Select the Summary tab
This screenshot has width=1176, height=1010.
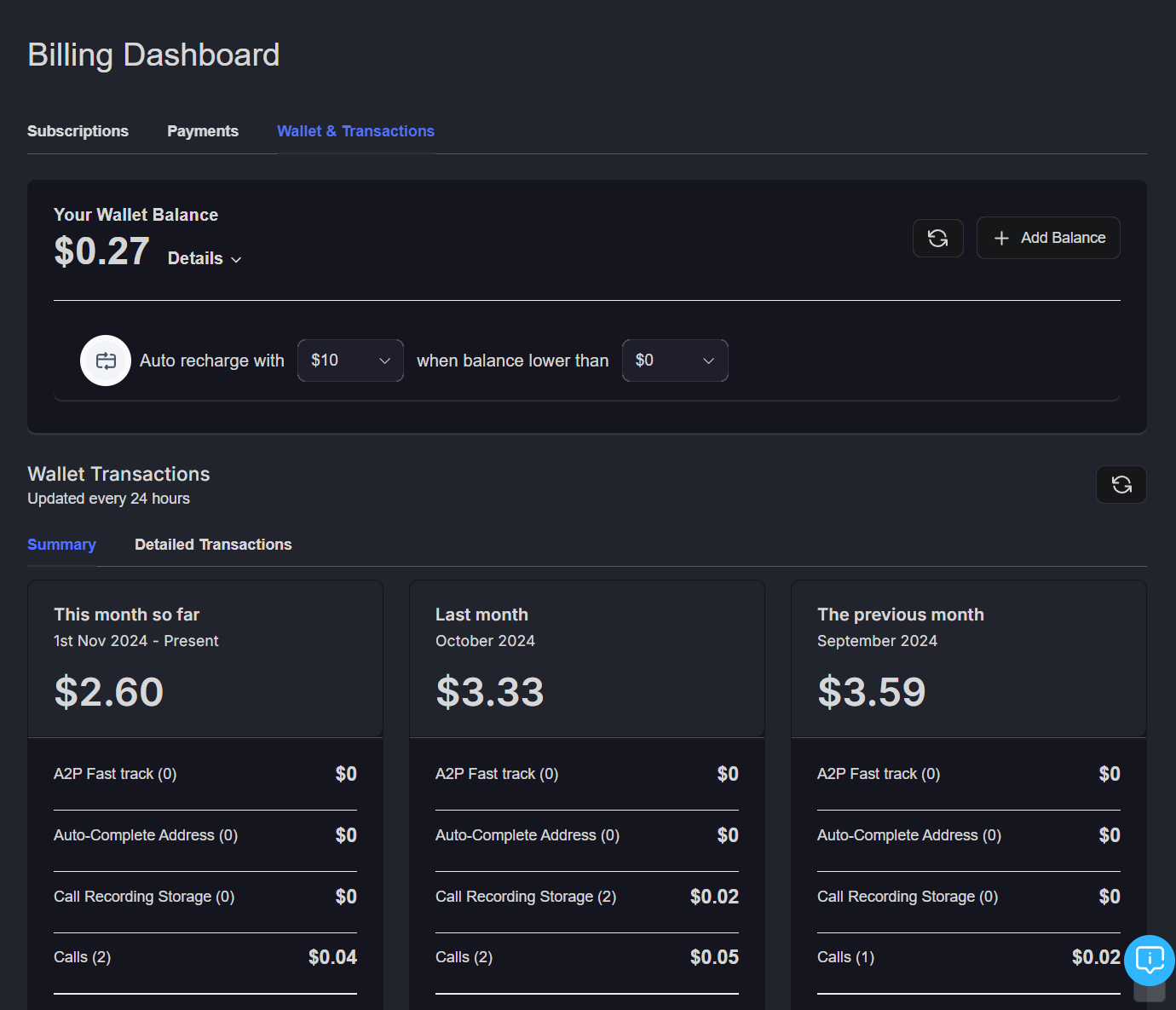[x=61, y=545]
